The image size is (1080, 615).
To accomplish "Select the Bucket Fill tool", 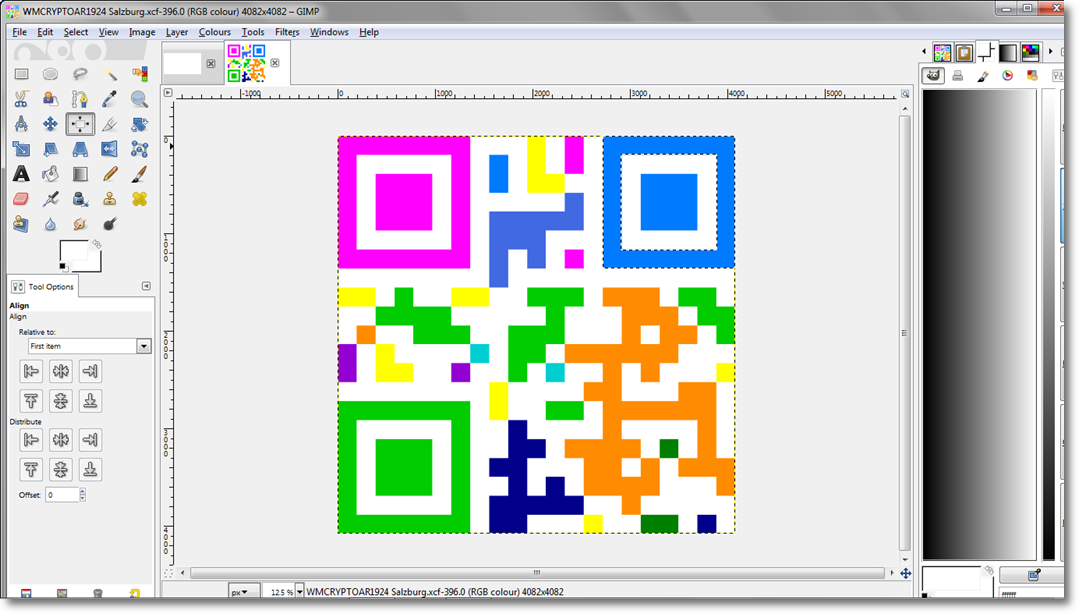I will pos(50,174).
